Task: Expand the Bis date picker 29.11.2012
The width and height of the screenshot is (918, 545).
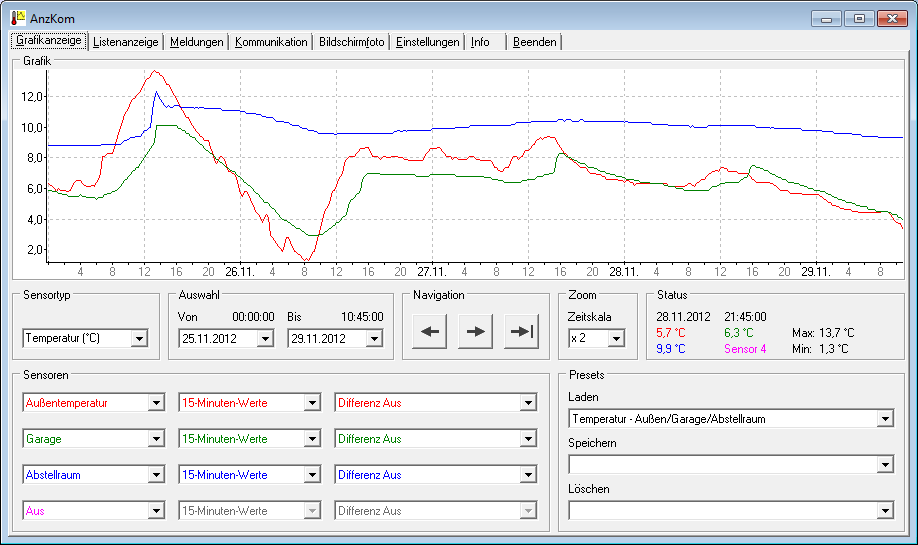Action: point(372,339)
